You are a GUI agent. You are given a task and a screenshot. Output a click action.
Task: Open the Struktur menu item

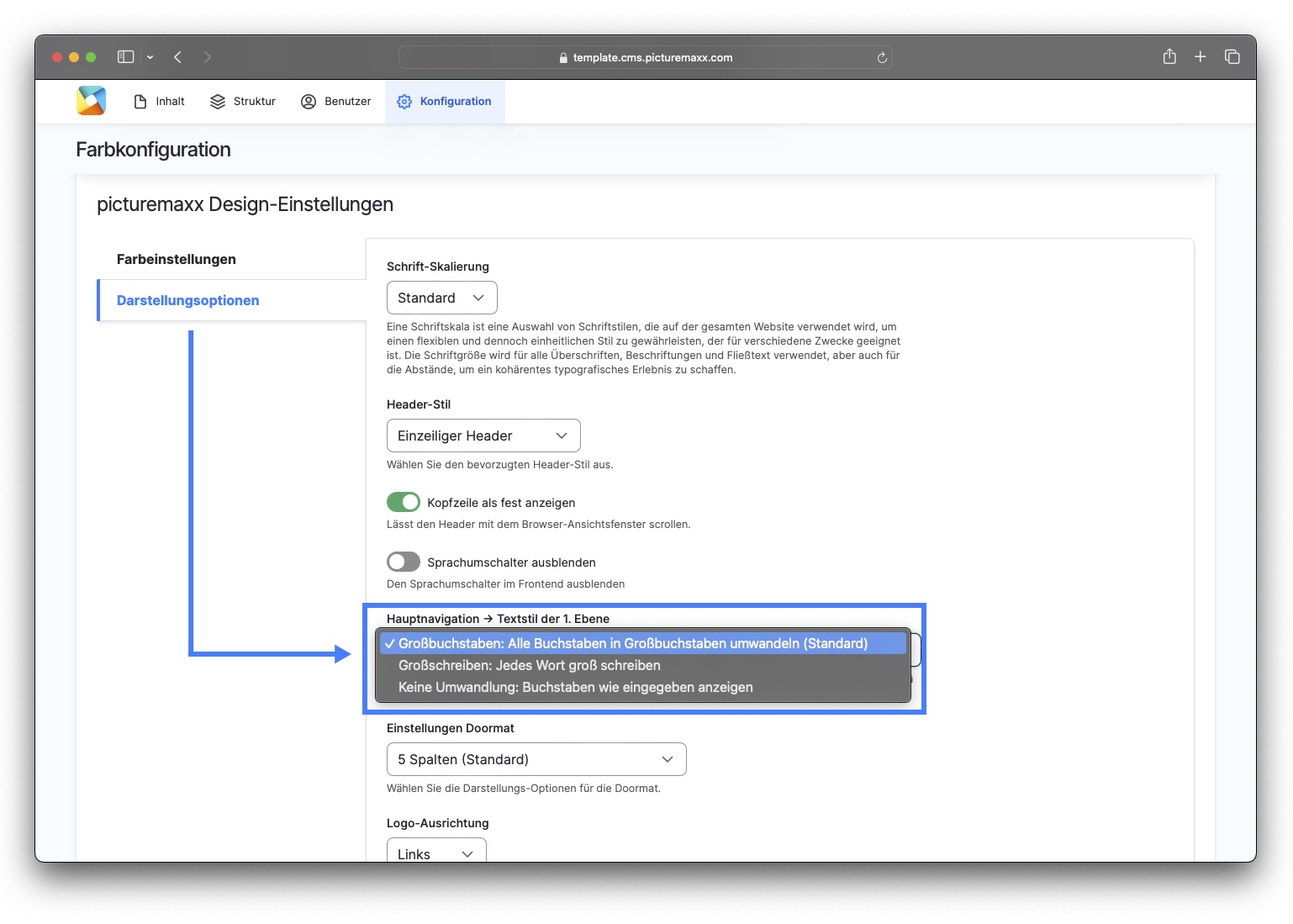[x=243, y=102]
